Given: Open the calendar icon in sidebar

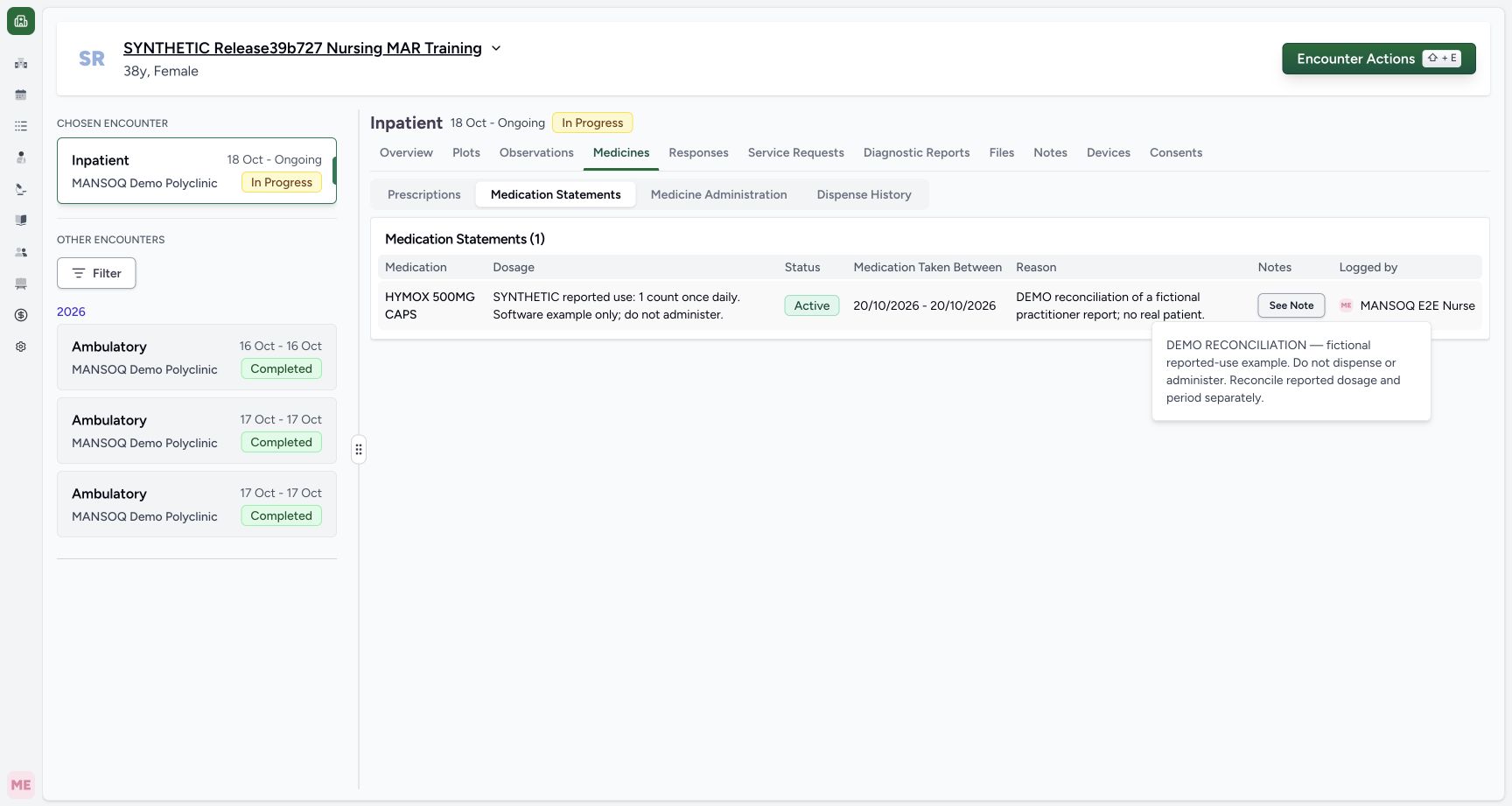Looking at the screenshot, I should tap(21, 95).
